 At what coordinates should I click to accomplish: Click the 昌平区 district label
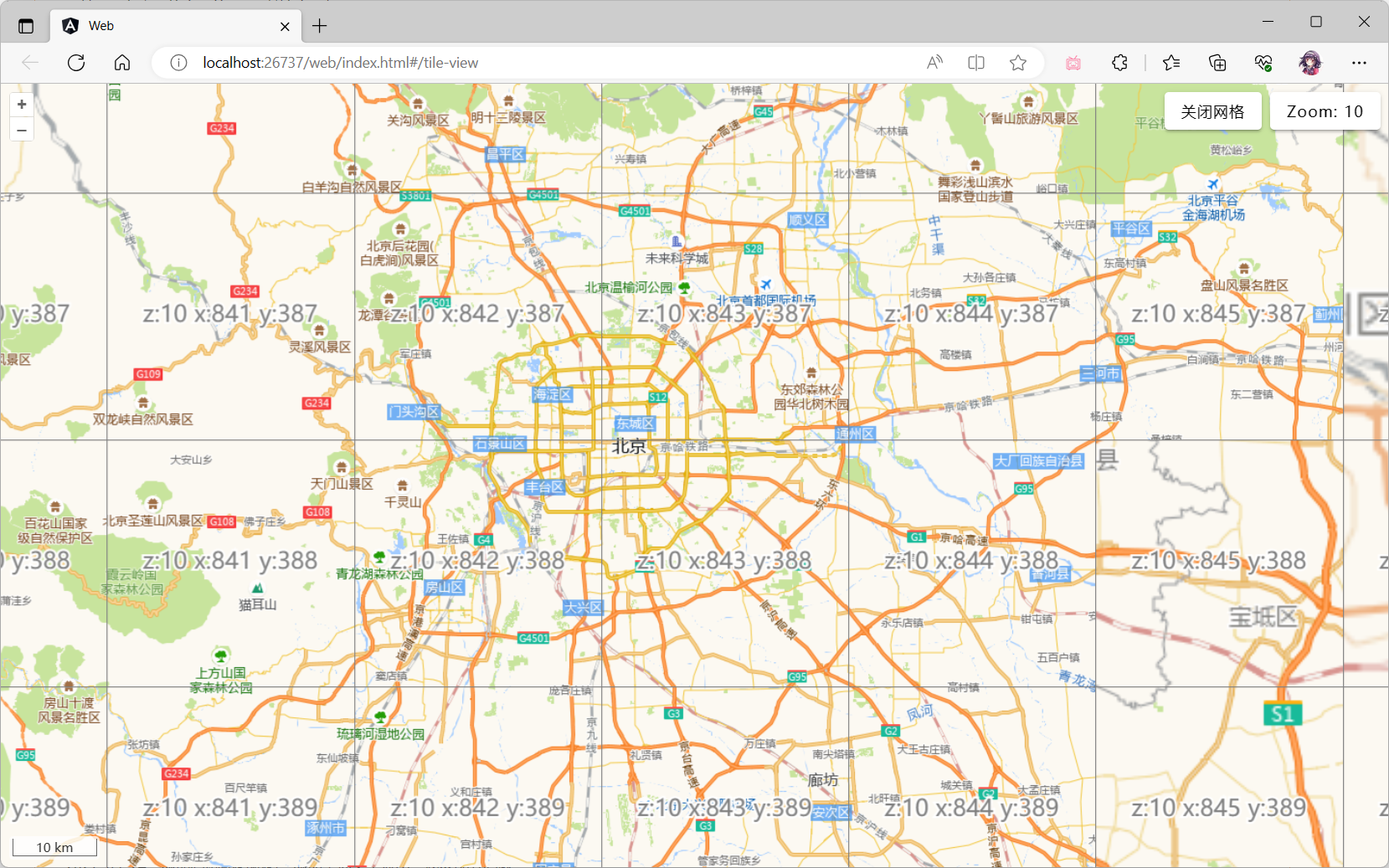pos(506,154)
